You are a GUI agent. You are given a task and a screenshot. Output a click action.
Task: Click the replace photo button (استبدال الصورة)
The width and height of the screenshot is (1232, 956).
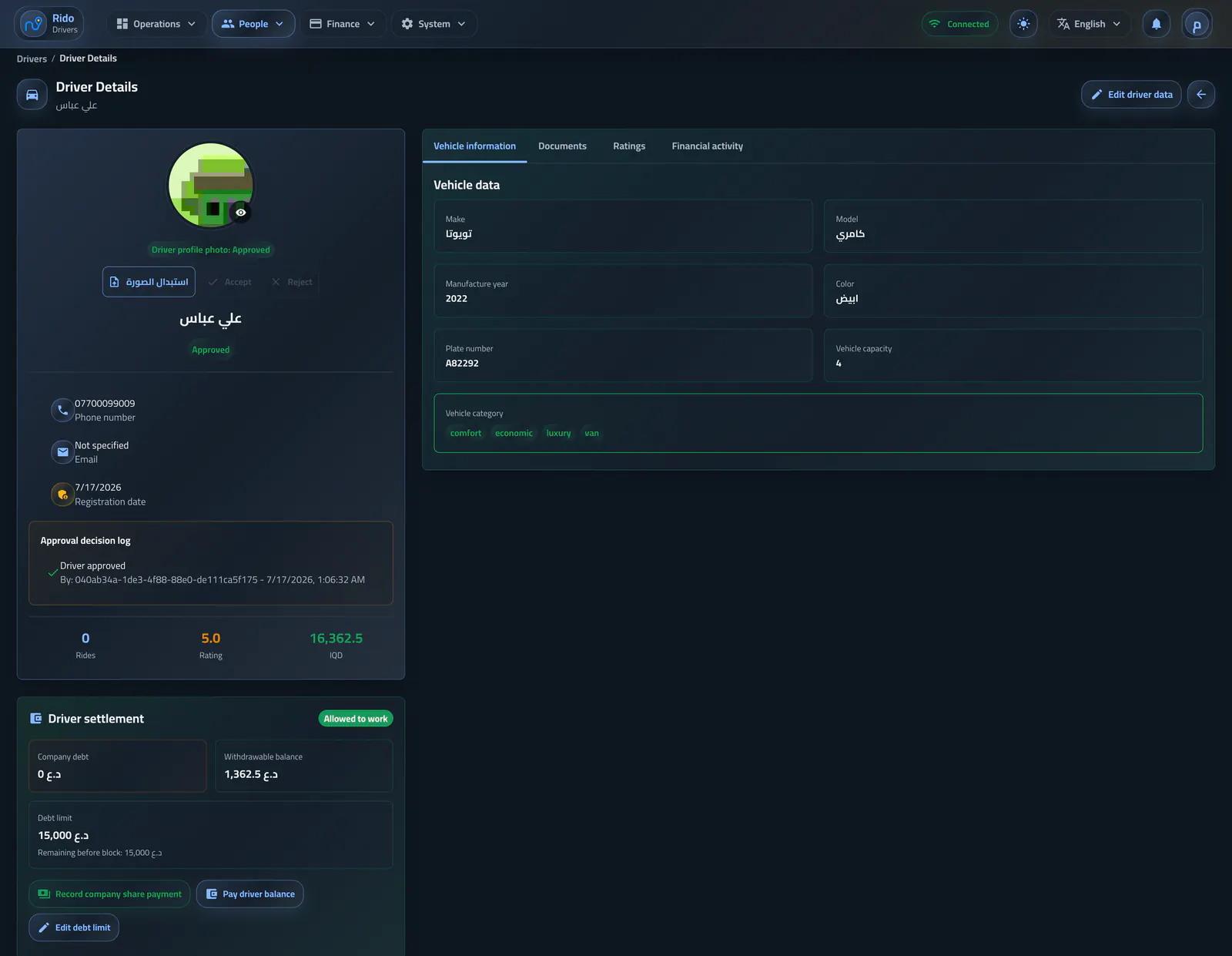pos(149,282)
